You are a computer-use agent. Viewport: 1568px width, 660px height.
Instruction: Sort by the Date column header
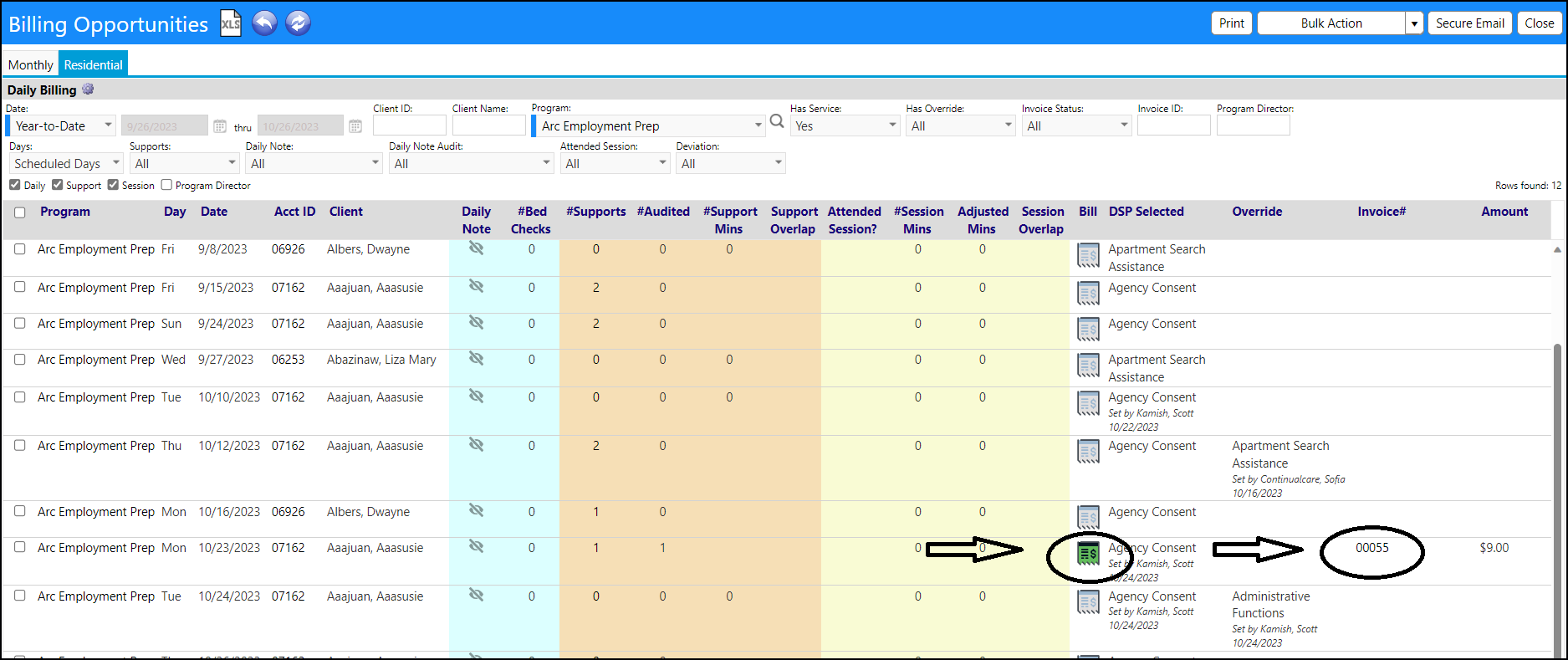[214, 212]
